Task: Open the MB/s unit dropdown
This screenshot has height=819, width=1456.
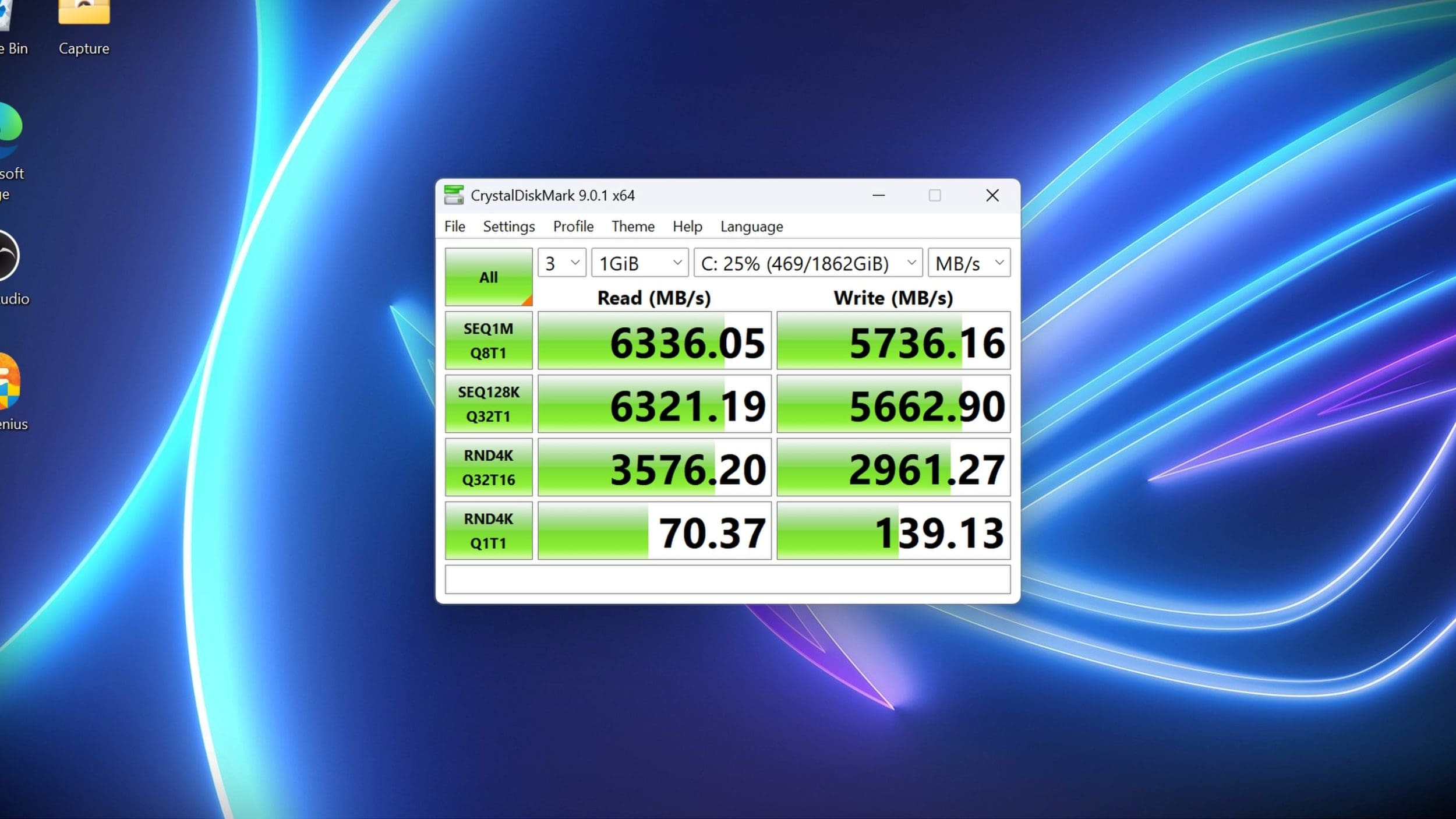Action: (969, 263)
